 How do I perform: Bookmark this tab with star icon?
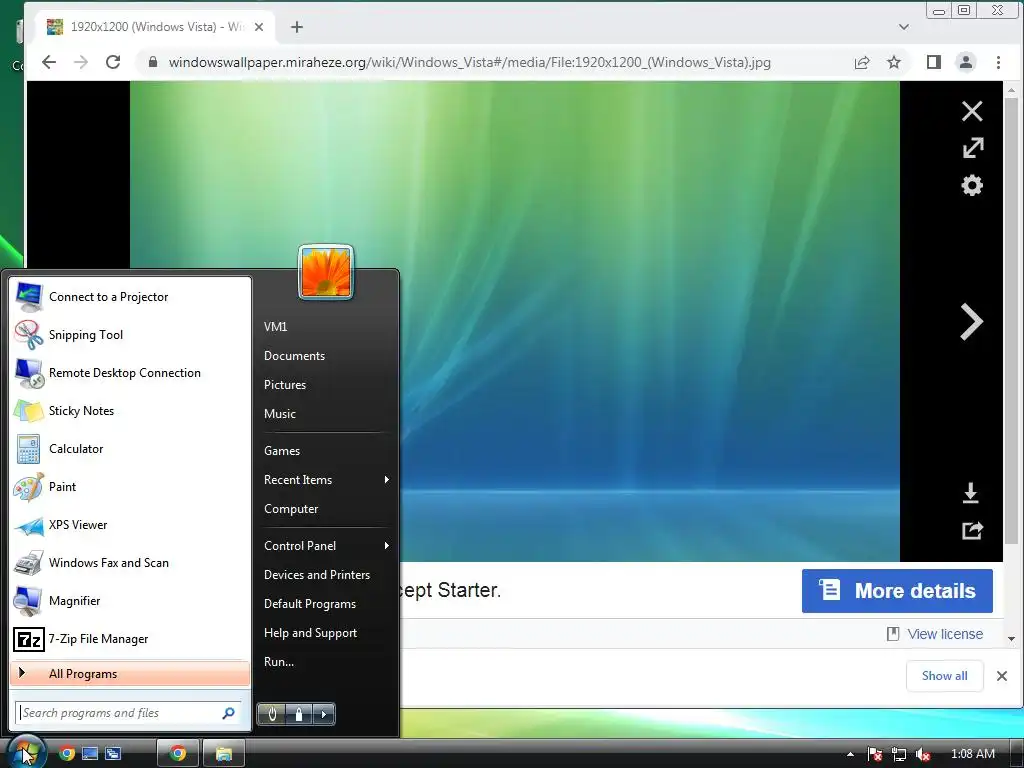[x=893, y=62]
